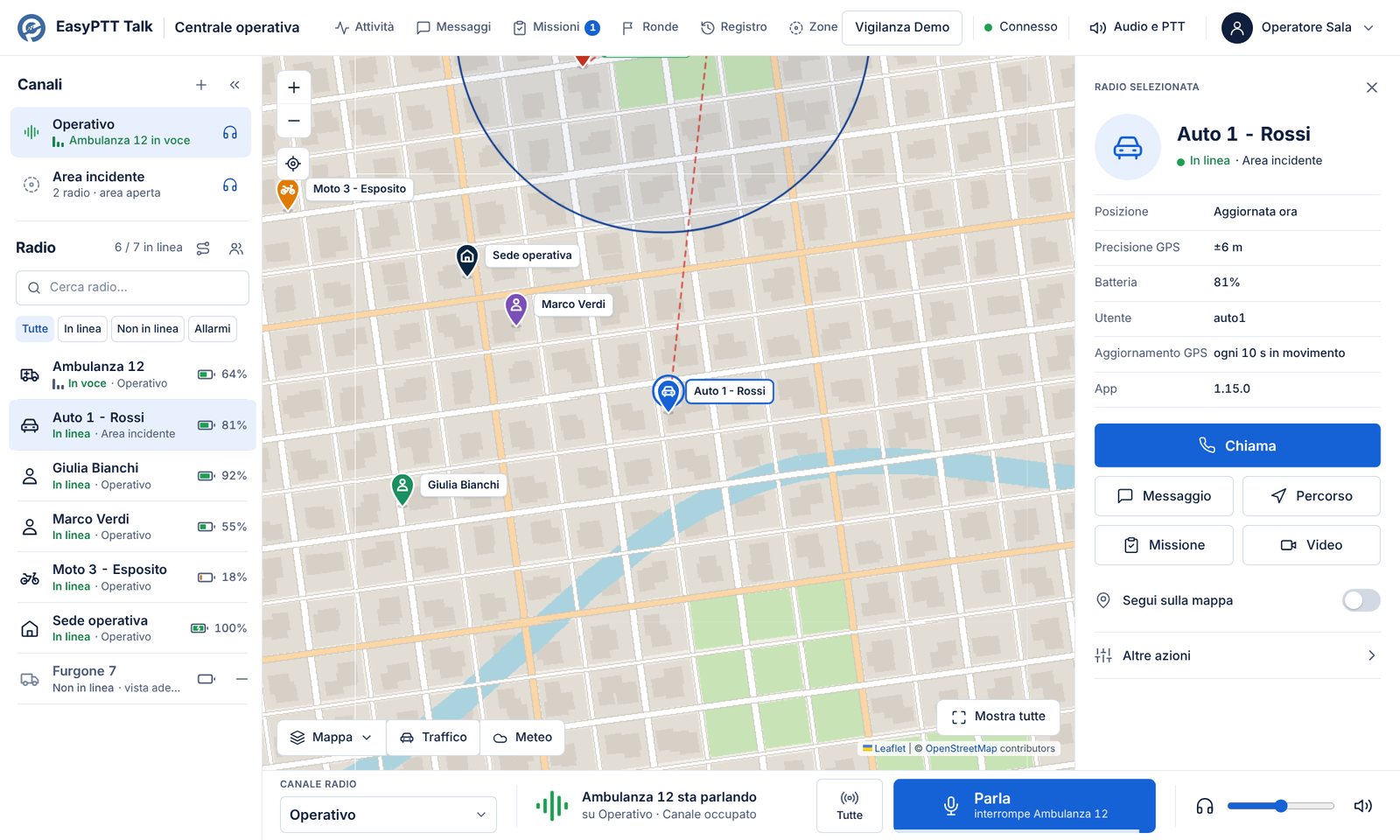Send a Messaggio to Auto 1
1400x840 pixels.
[1164, 496]
